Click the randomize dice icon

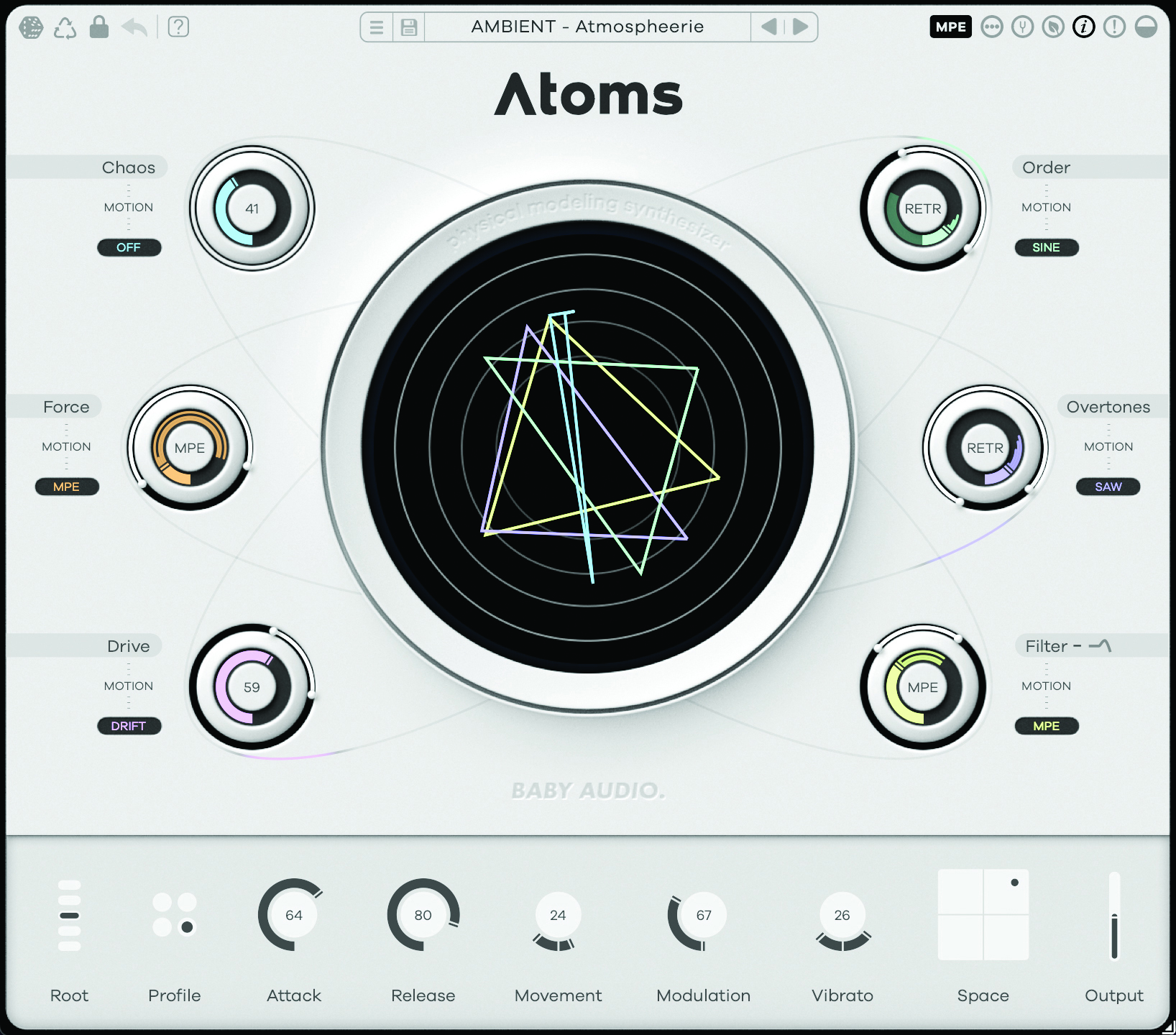coord(31,27)
